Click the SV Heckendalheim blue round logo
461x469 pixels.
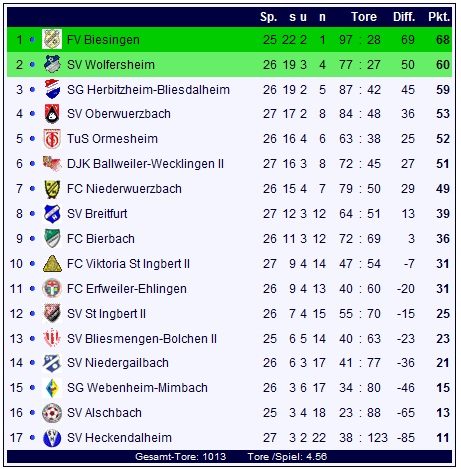pyautogui.click(x=52, y=438)
